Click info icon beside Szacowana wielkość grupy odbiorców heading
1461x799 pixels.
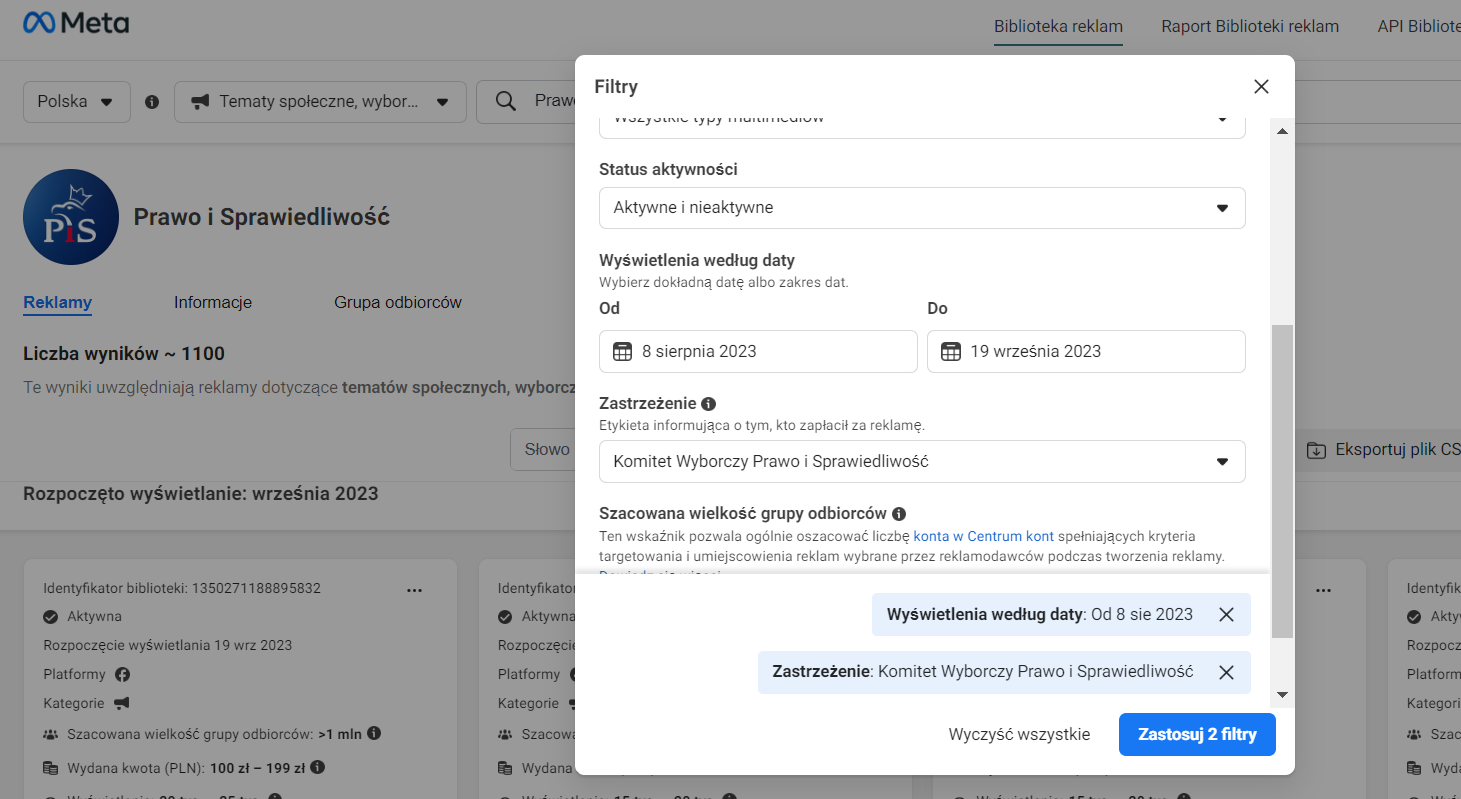(899, 513)
